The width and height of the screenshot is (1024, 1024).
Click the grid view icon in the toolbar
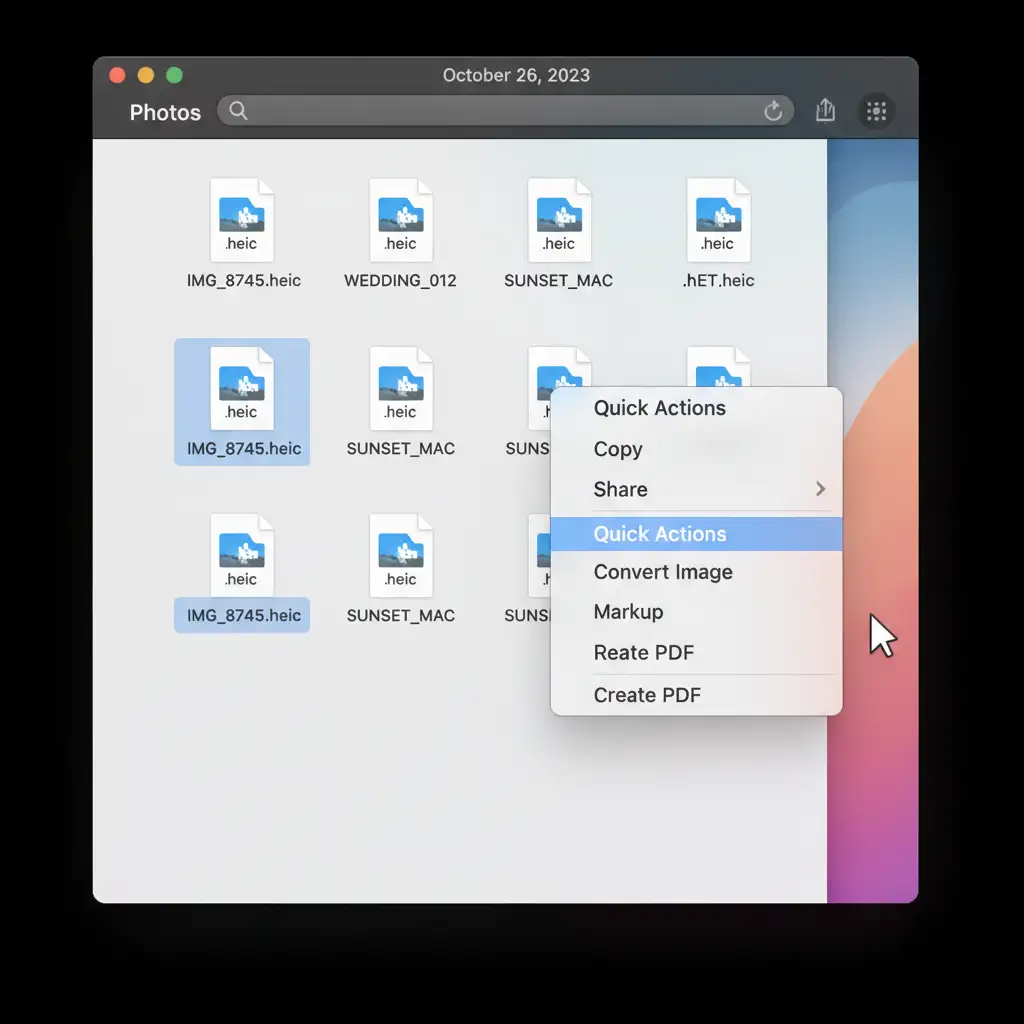pyautogui.click(x=877, y=112)
